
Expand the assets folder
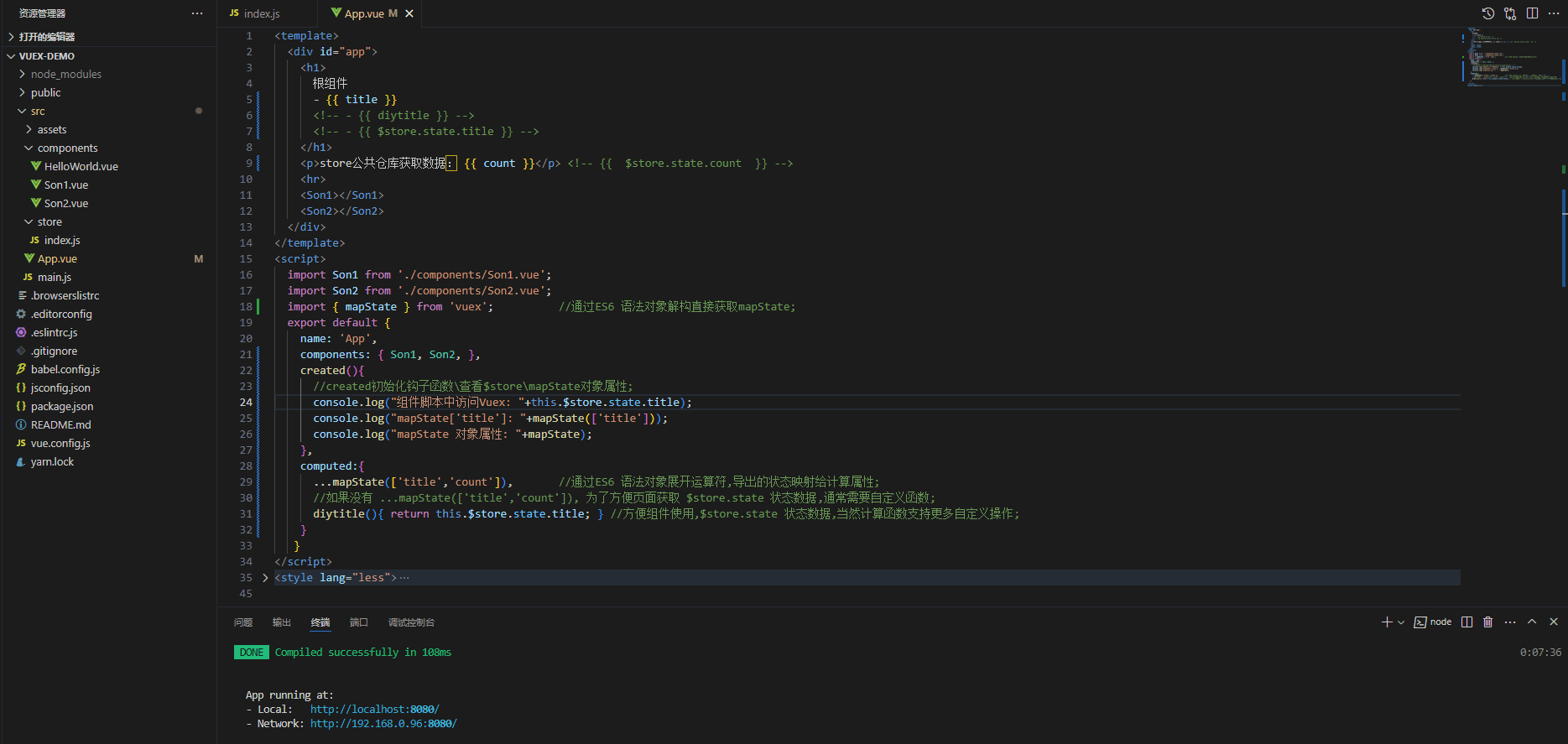coord(109,130)
